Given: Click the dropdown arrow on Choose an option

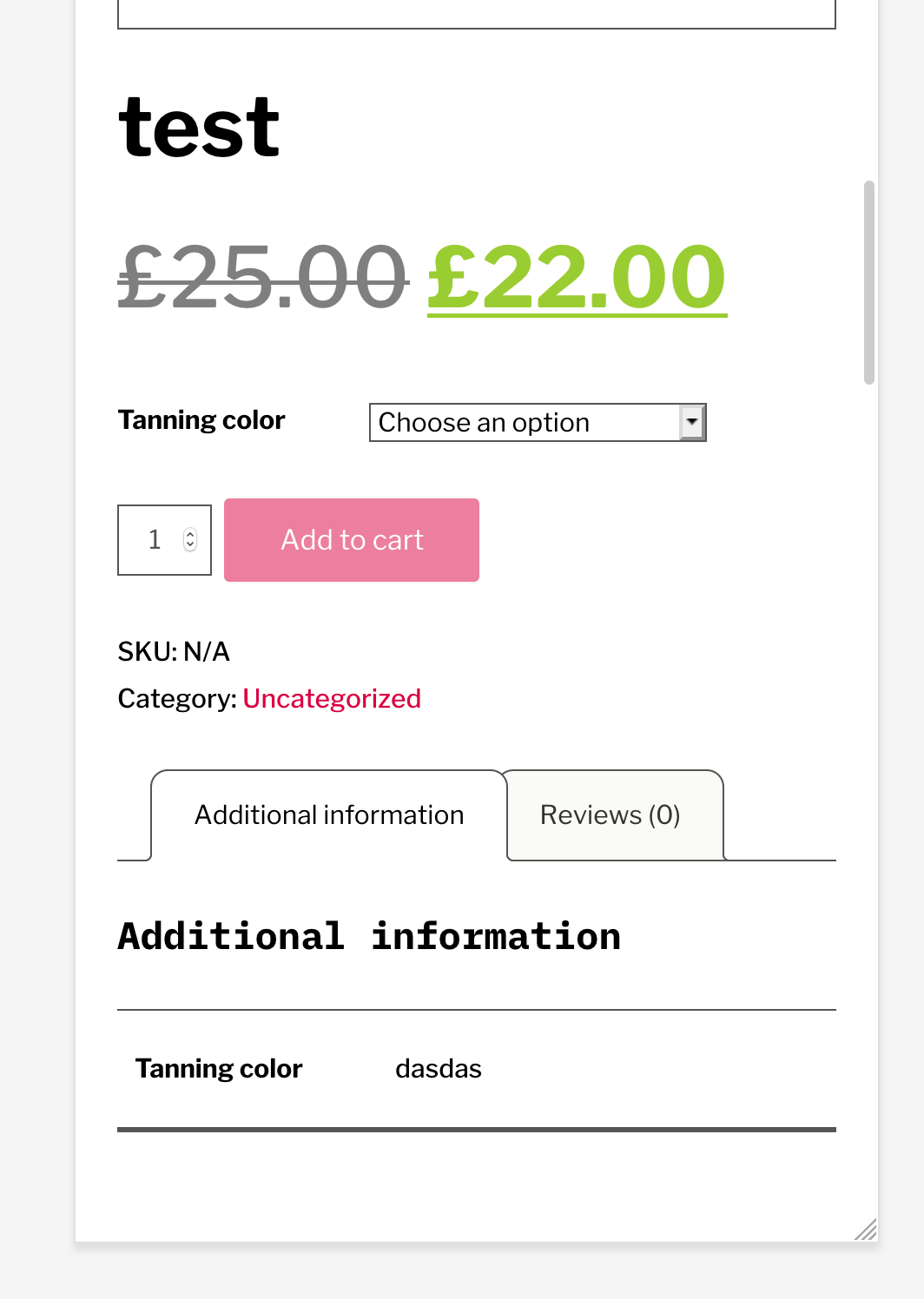Looking at the screenshot, I should (x=690, y=422).
